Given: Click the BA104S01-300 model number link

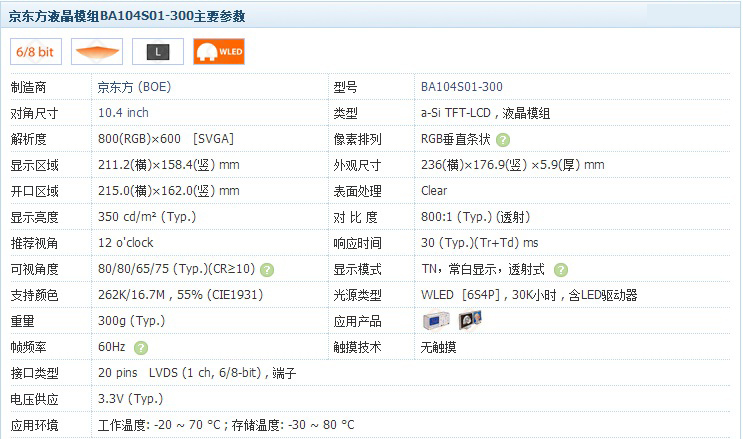Looking at the screenshot, I should pos(461,87).
